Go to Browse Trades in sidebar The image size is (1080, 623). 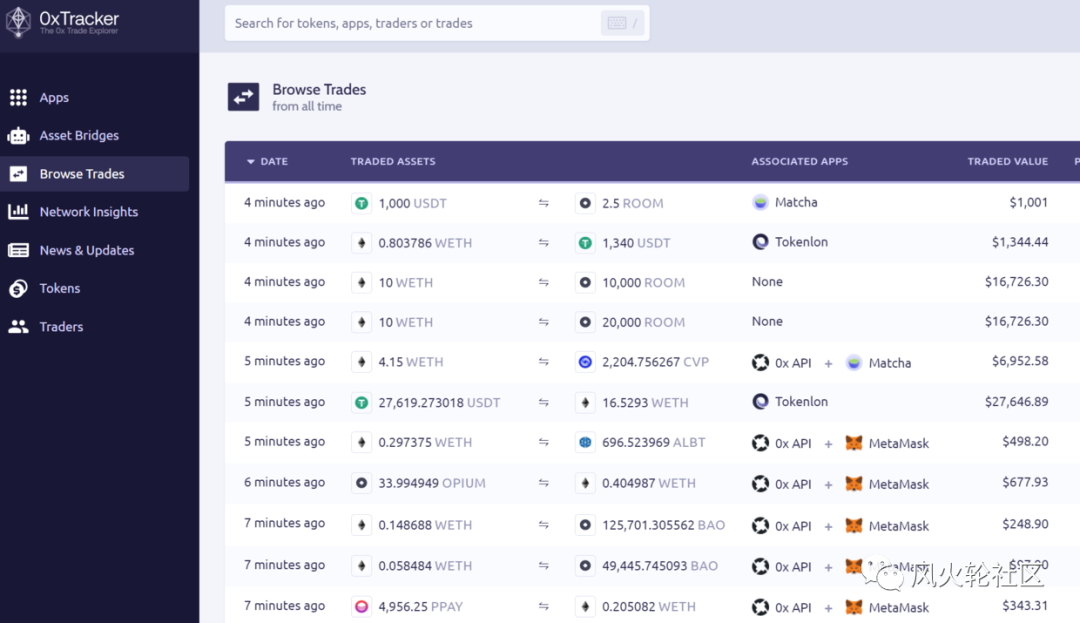(x=82, y=174)
